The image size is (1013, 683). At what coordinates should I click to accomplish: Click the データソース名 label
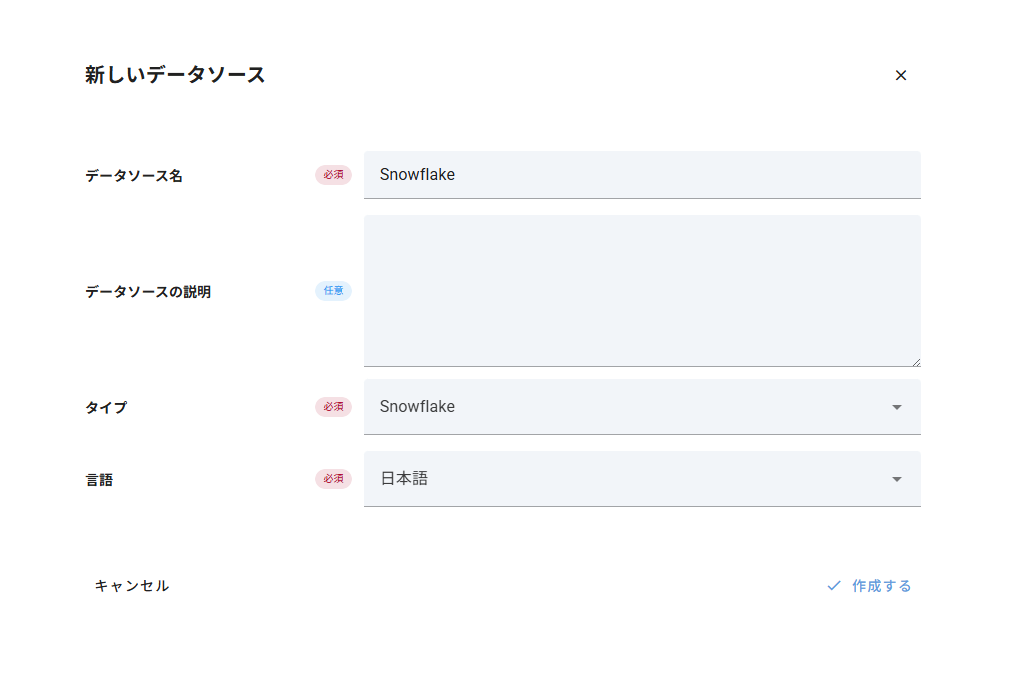coord(134,176)
